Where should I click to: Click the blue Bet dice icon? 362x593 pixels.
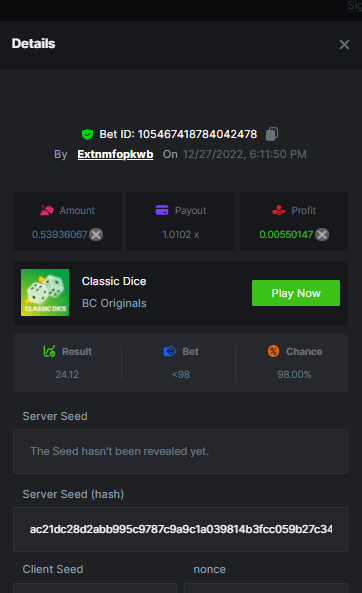[x=170, y=351]
